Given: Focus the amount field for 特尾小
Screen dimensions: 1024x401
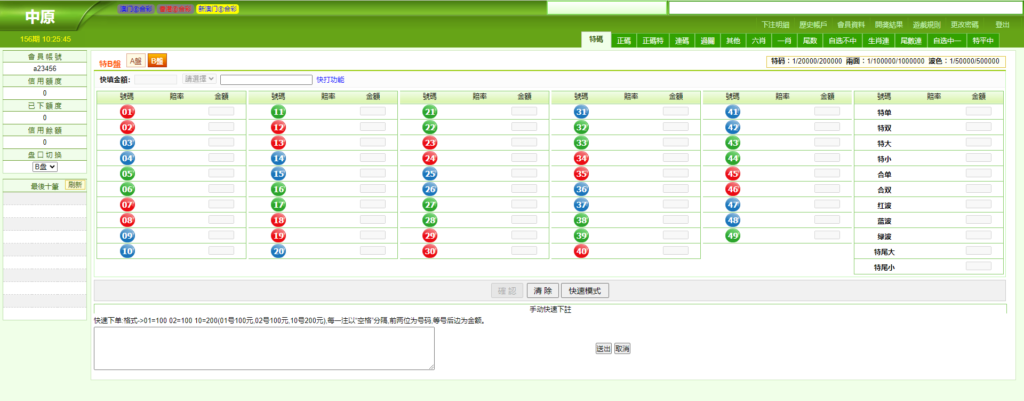Looking at the screenshot, I should tap(978, 266).
